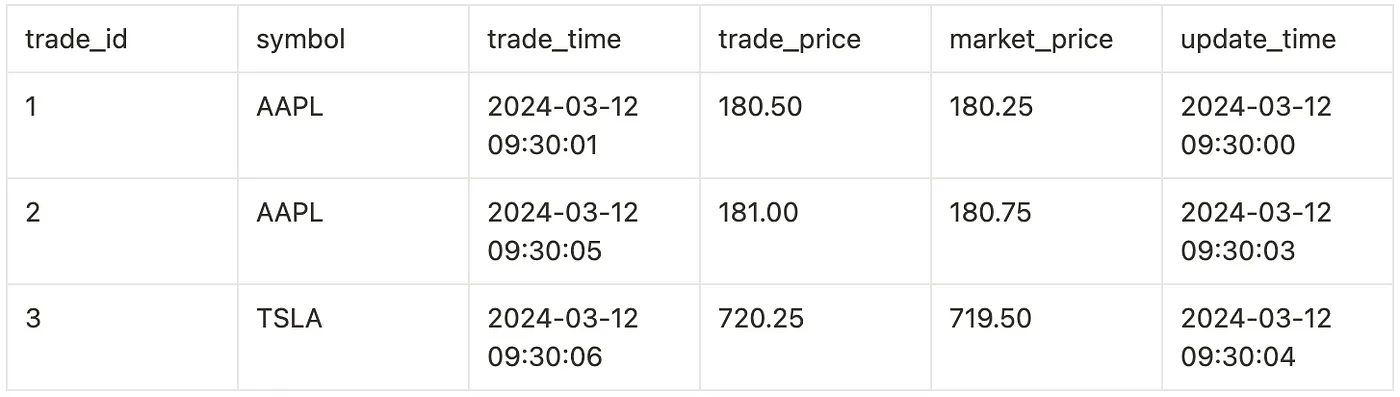Select the TSLA symbol cell
Screen dimensions: 1400x397
[x=353, y=337]
